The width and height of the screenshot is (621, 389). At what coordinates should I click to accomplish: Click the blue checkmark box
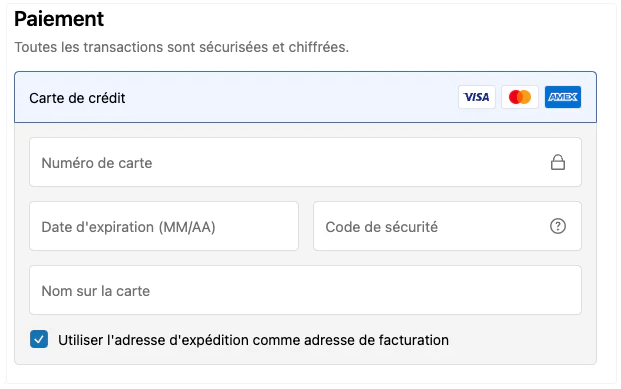[x=39, y=339]
